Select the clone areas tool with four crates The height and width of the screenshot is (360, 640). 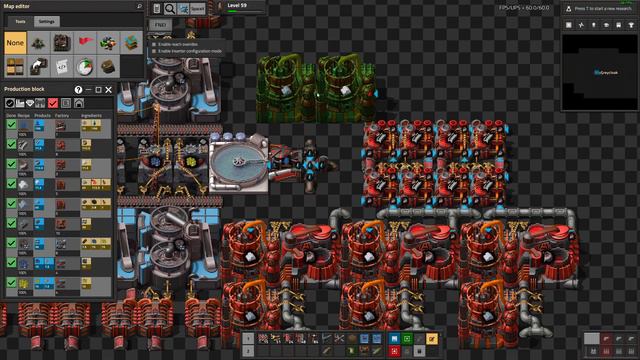point(16,67)
